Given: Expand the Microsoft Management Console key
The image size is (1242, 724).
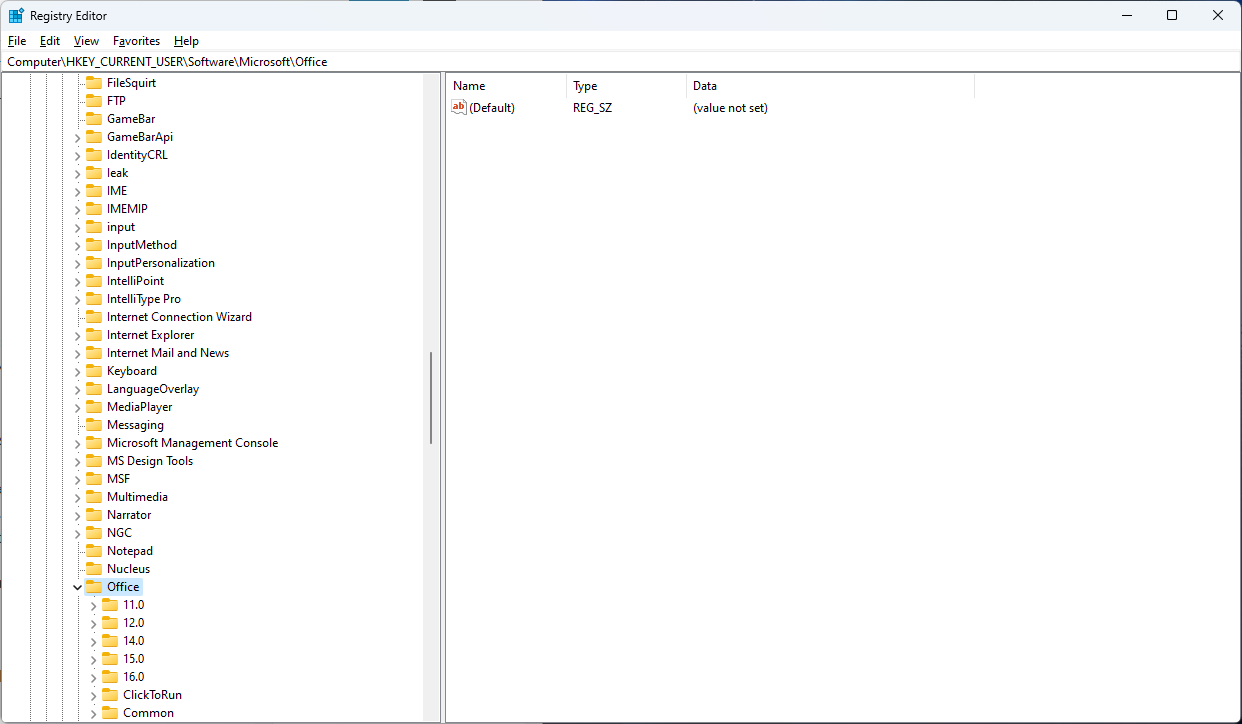Looking at the screenshot, I should [78, 443].
